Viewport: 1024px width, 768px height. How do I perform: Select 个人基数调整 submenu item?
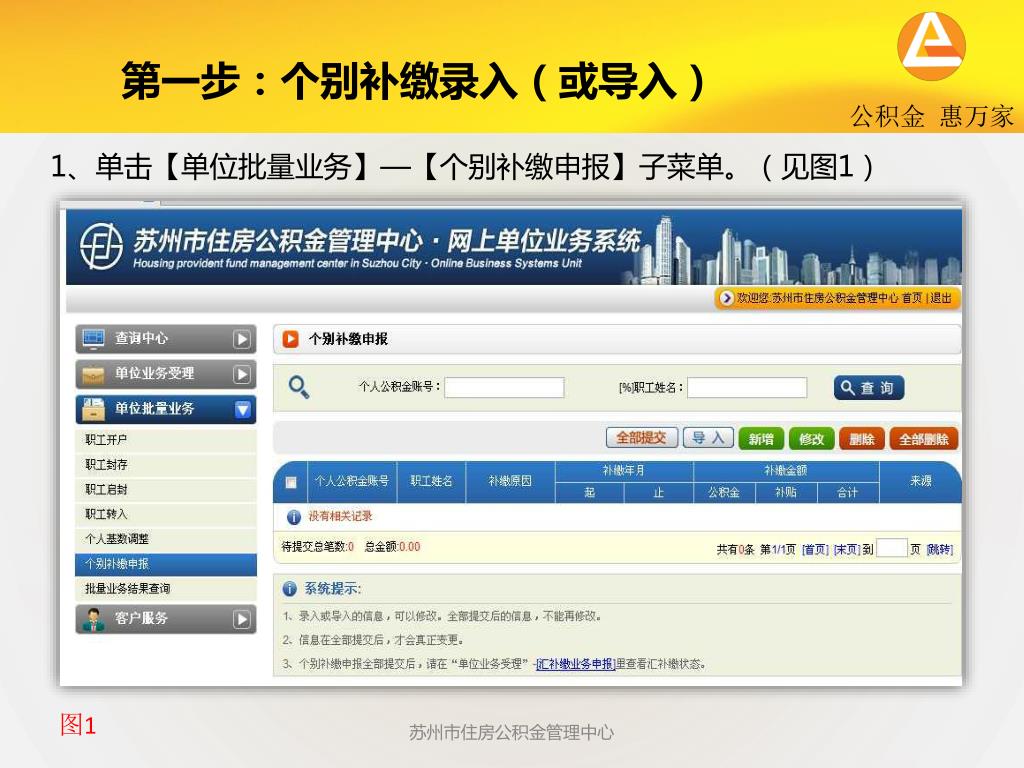pos(166,539)
